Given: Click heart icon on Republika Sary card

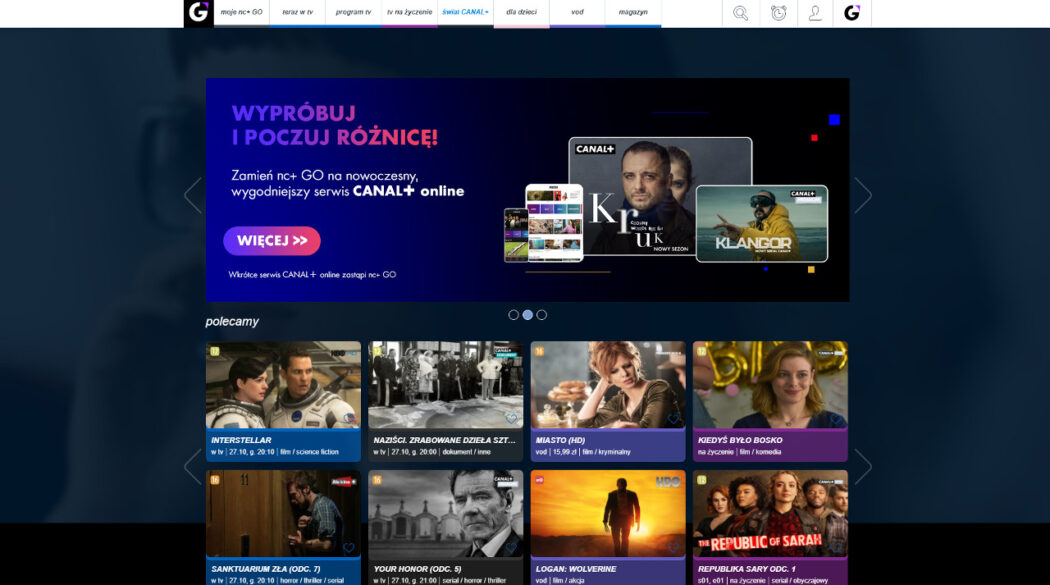Looking at the screenshot, I should click(x=836, y=548).
